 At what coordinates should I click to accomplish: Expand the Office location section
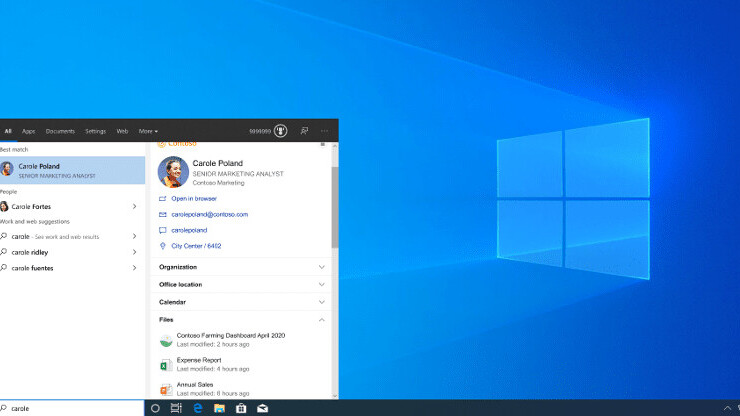pyautogui.click(x=321, y=284)
